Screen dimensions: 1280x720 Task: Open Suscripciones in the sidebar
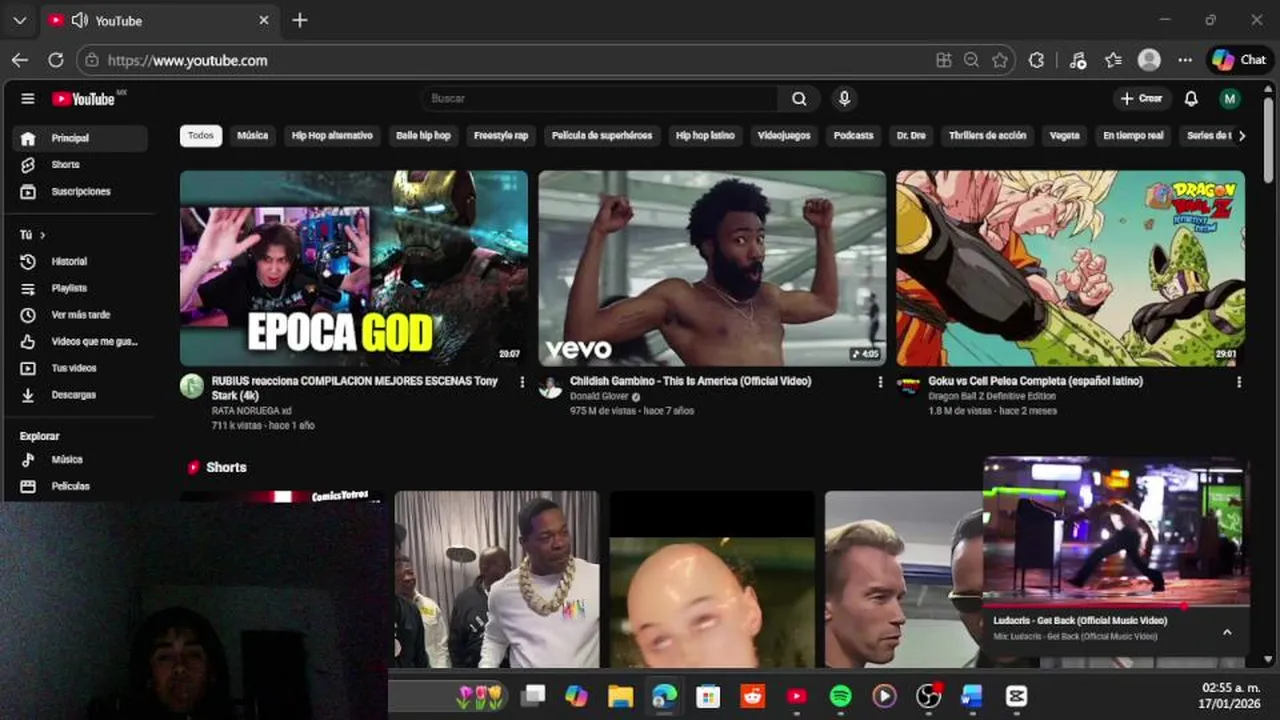click(x=79, y=192)
